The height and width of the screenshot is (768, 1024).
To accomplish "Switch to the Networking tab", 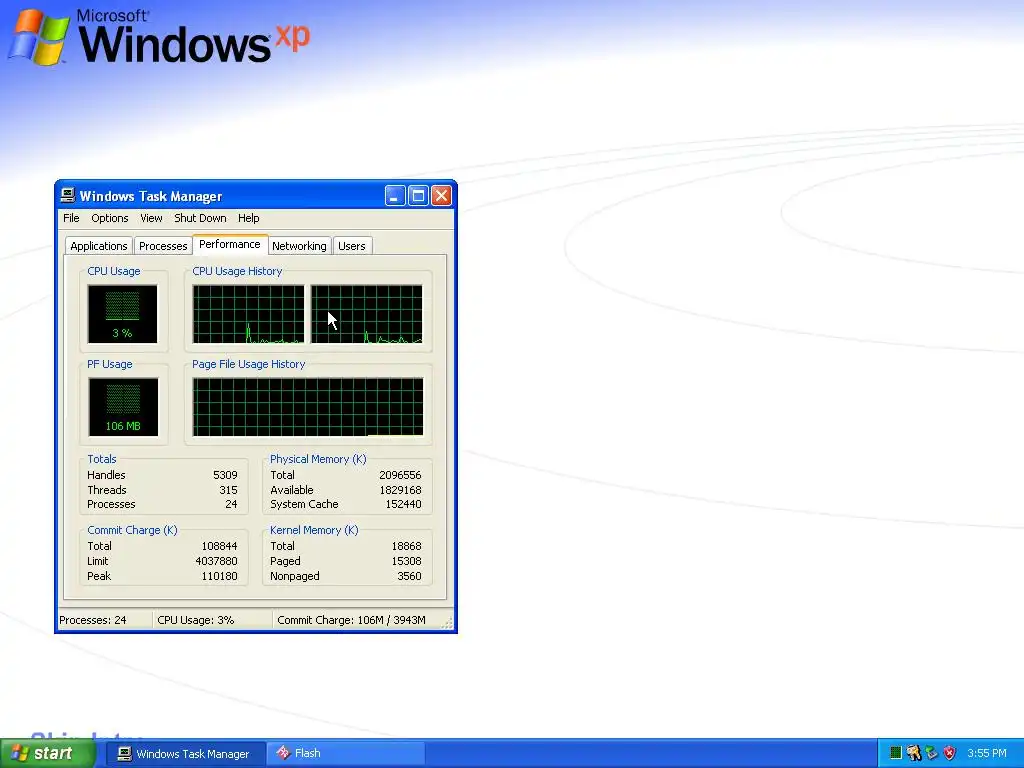I will coord(299,246).
